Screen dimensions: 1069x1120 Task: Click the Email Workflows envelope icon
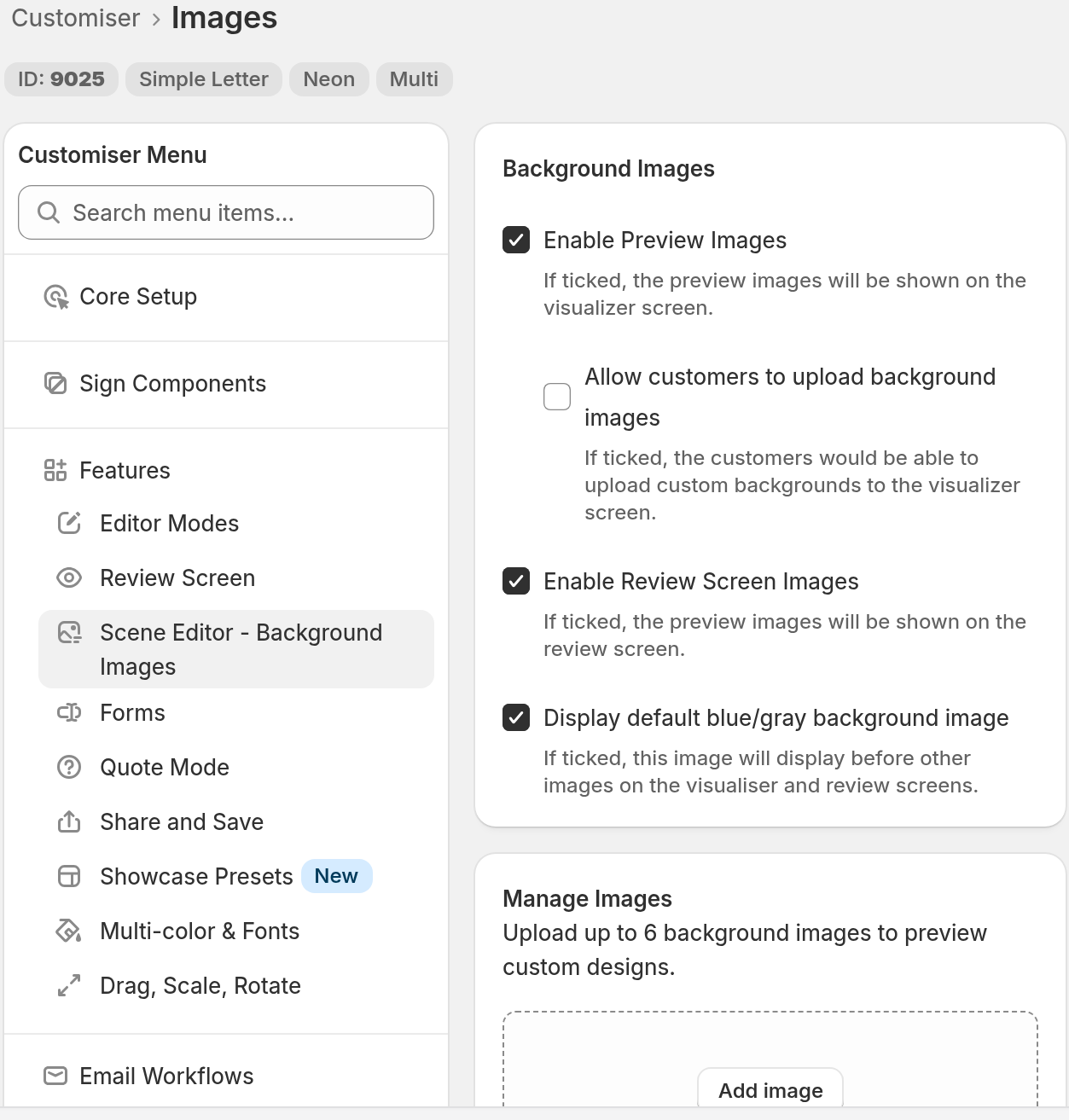(55, 1076)
